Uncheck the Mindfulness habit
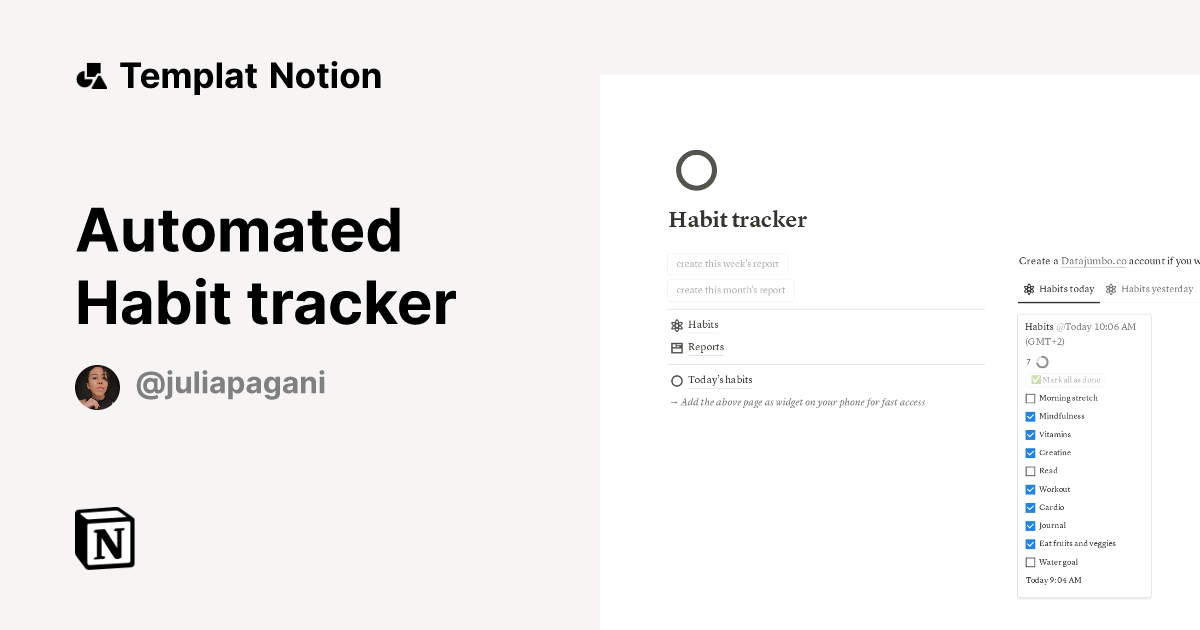Image resolution: width=1200 pixels, height=630 pixels. click(x=1031, y=416)
